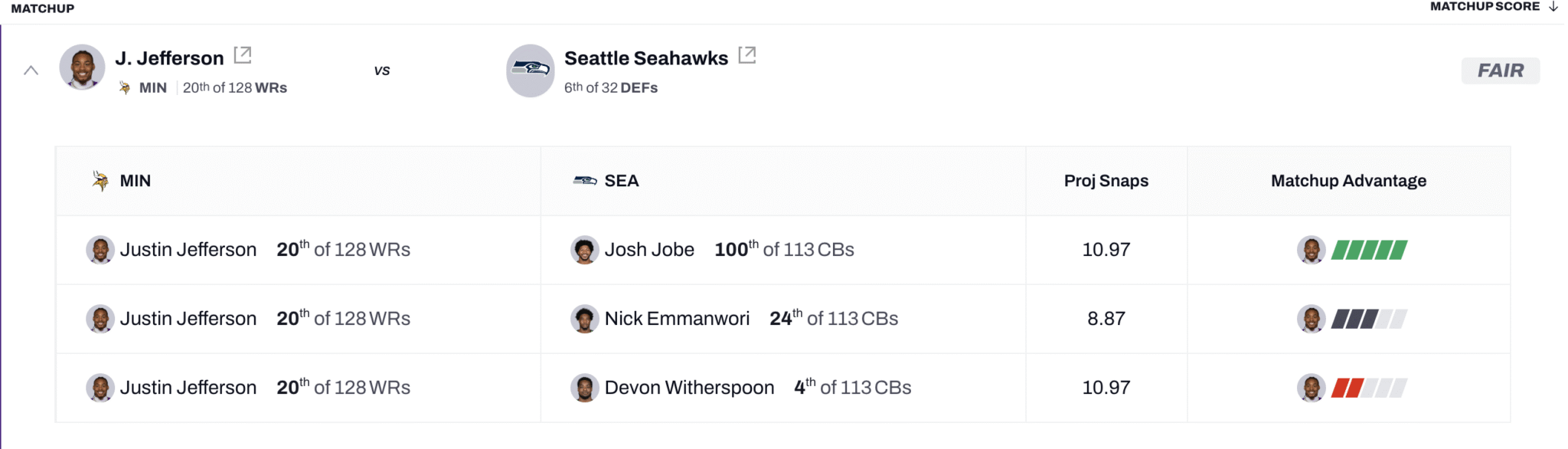This screenshot has width=1568, height=449.
Task: Open J. Jefferson external link icon
Action: pyautogui.click(x=243, y=55)
